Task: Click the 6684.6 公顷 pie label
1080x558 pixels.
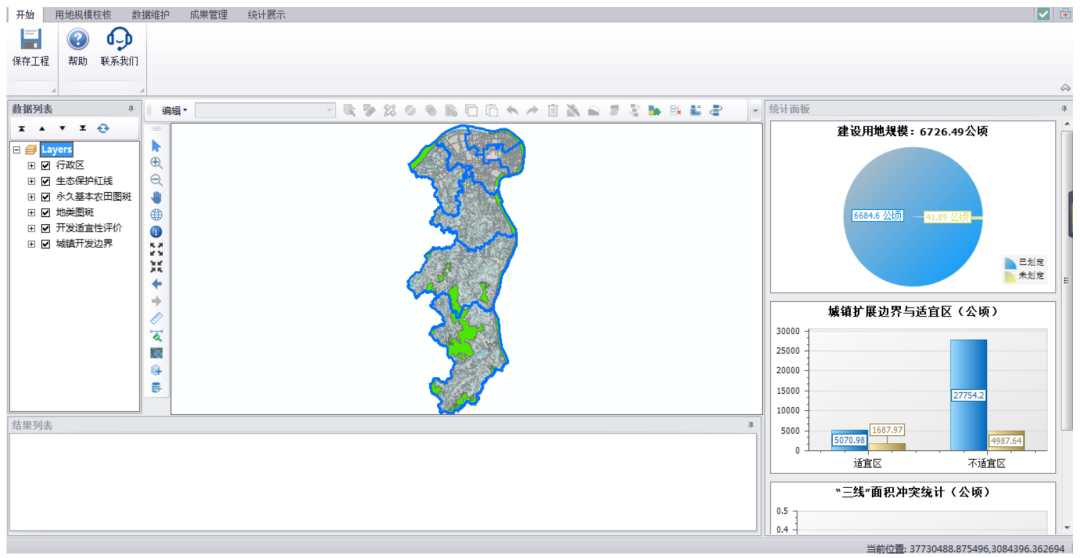Action: pos(878,216)
